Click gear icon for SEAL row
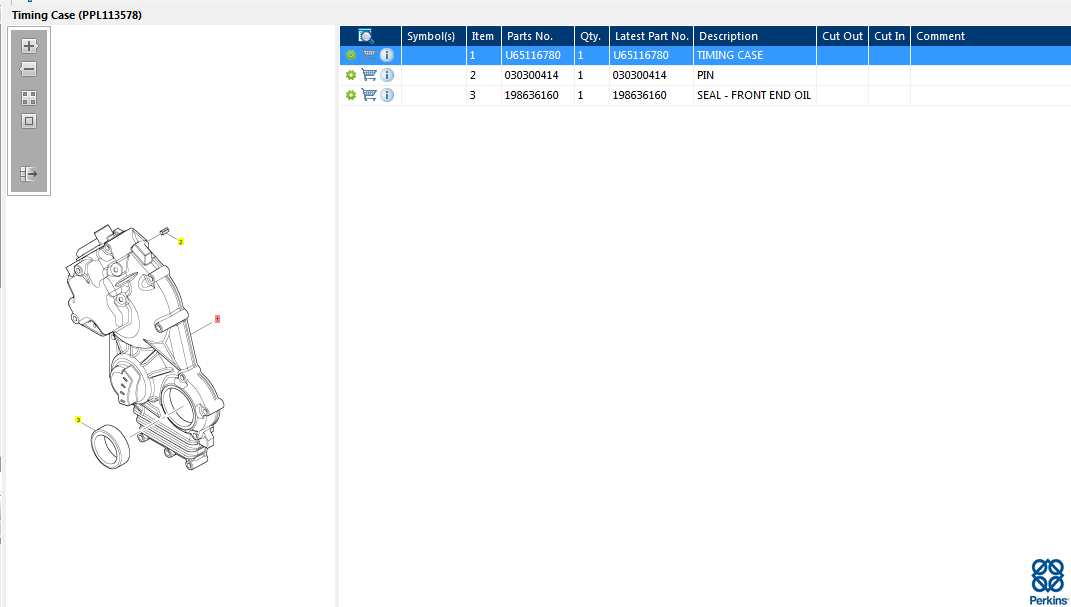The width and height of the screenshot is (1071, 607). pos(351,95)
